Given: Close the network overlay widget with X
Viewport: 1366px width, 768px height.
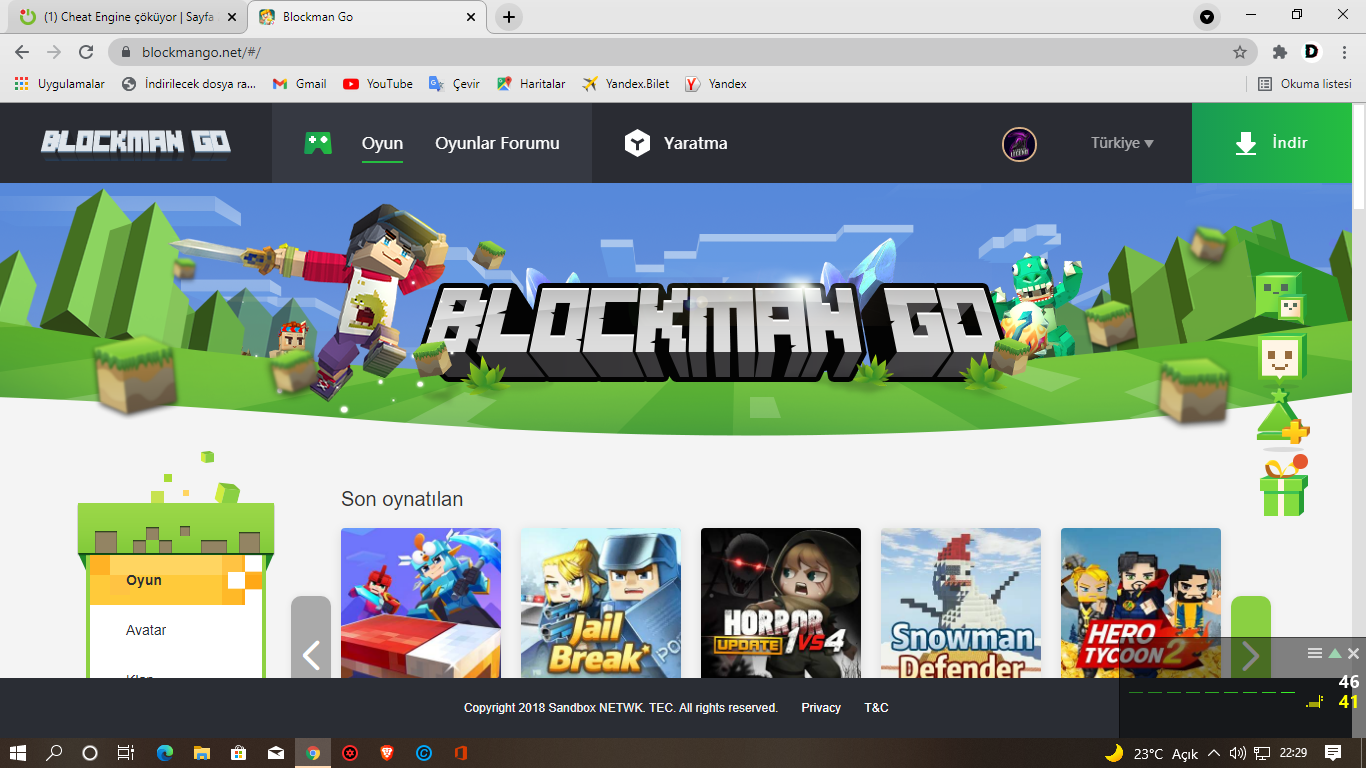Looking at the screenshot, I should tap(1353, 653).
